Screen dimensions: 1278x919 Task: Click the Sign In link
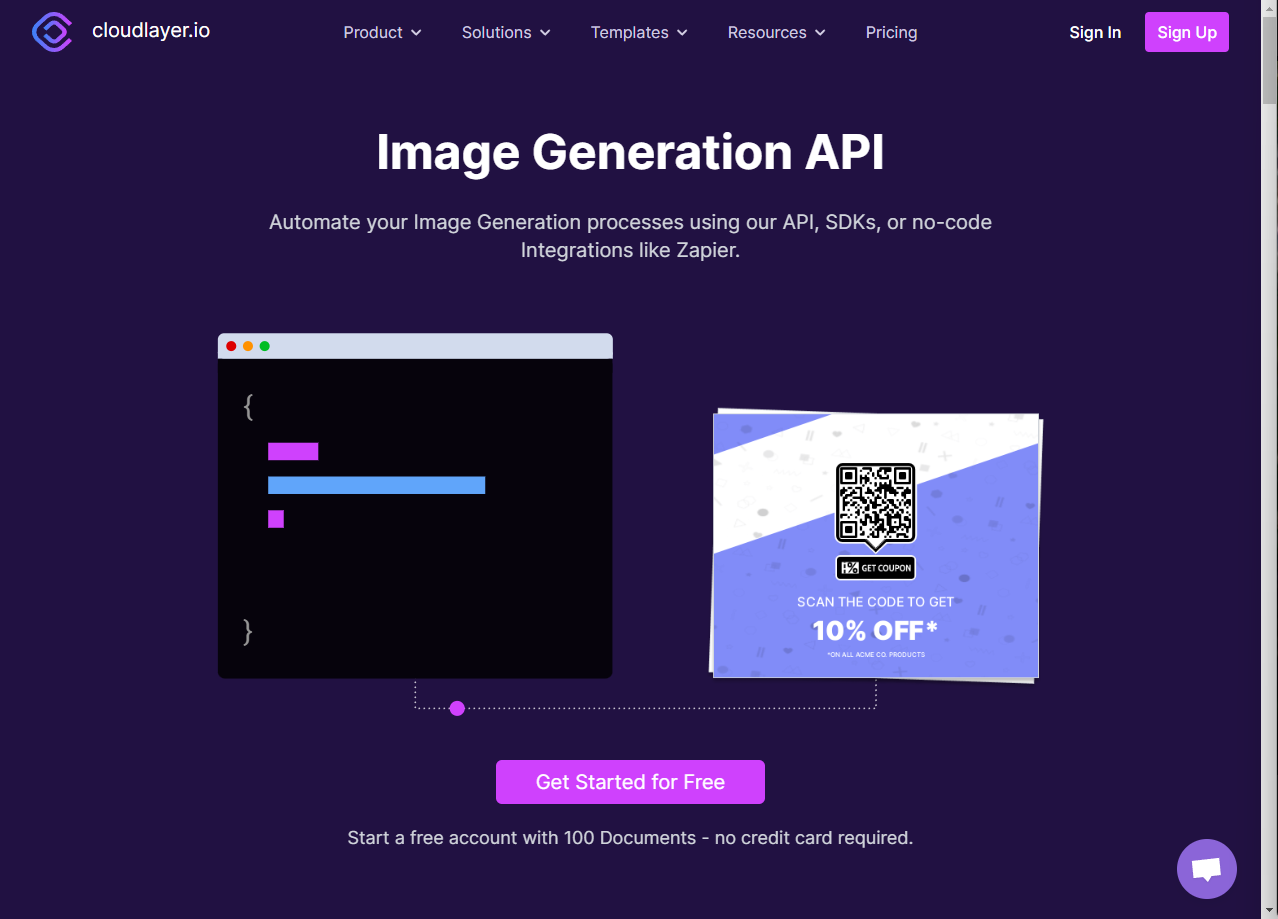[x=1095, y=32]
